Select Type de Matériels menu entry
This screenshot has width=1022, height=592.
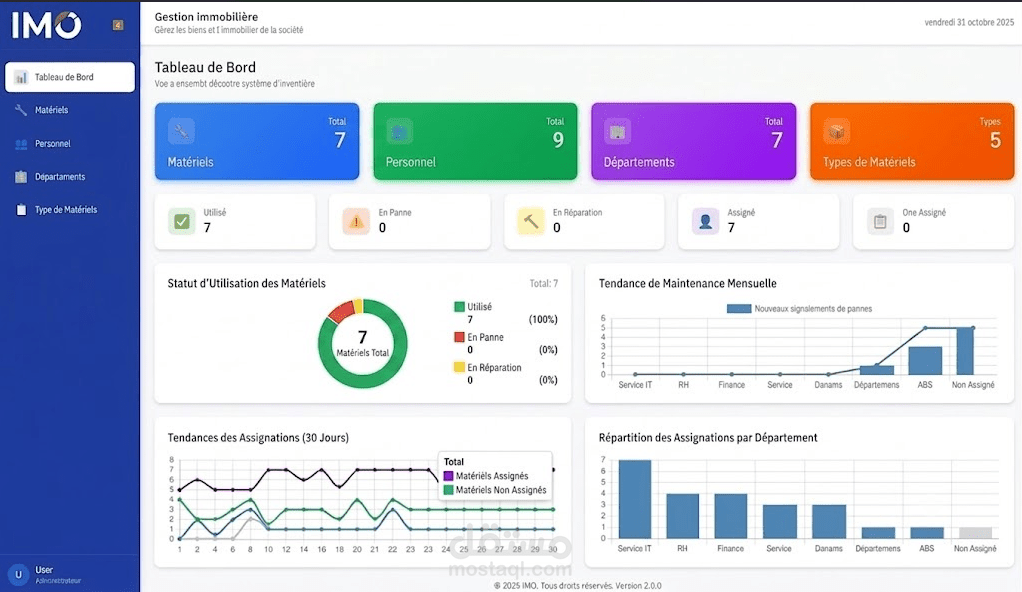click(x=70, y=209)
